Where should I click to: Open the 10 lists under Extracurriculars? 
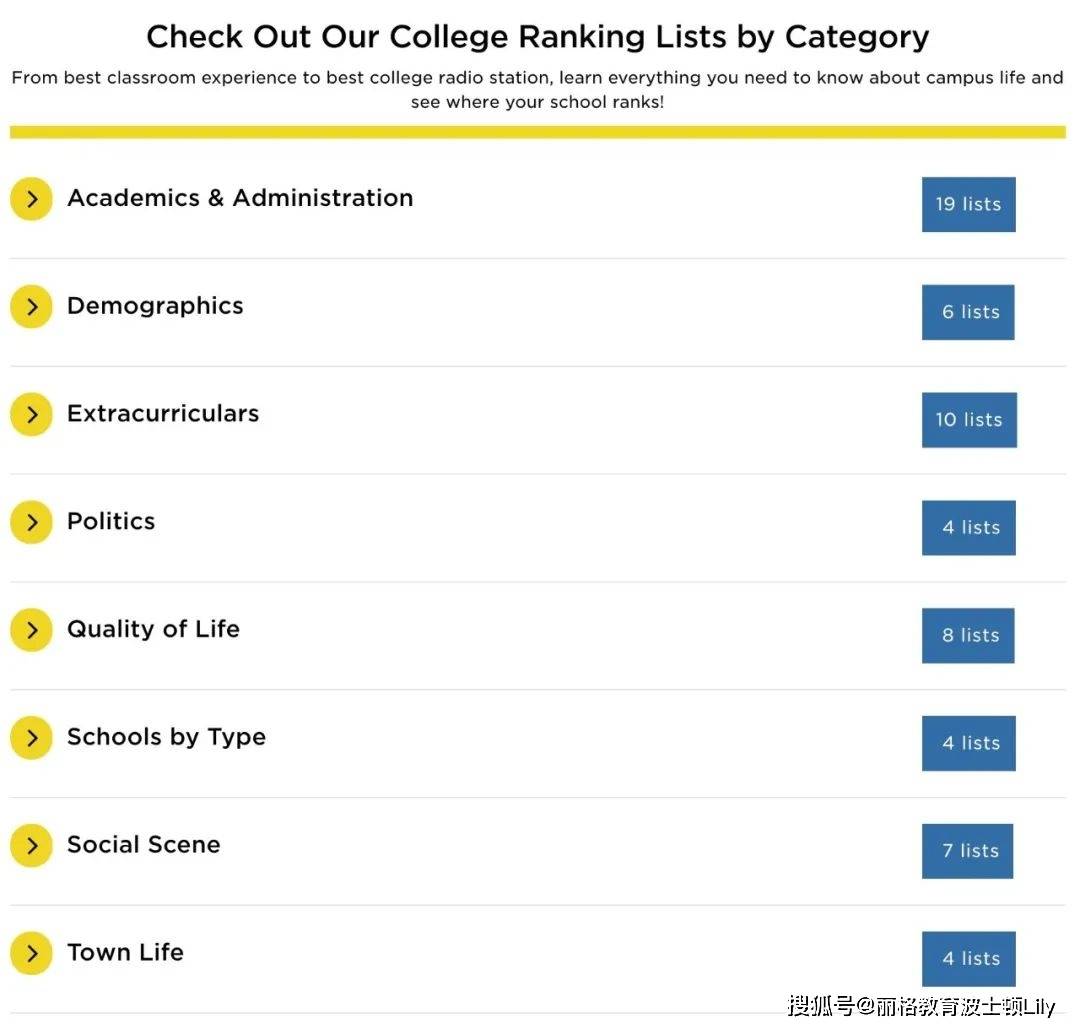pyautogui.click(x=968, y=420)
